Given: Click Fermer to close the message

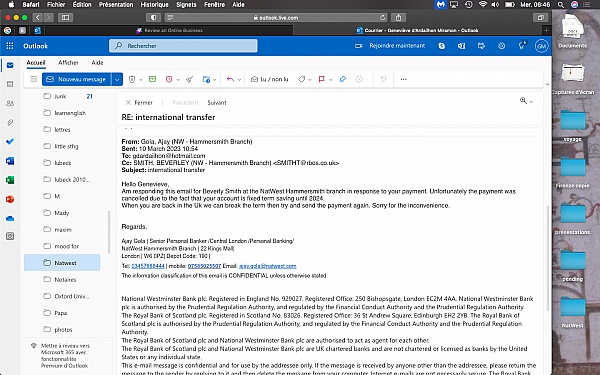Looking at the screenshot, I should point(139,103).
